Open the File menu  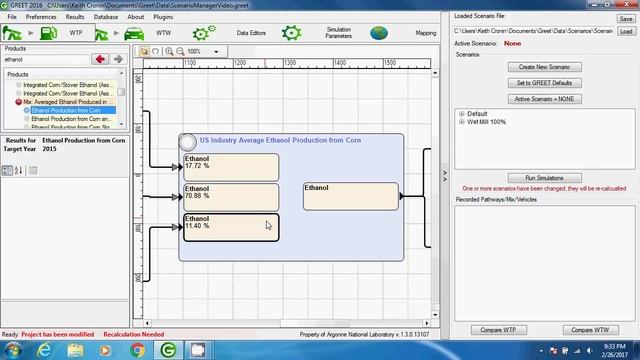[12, 17]
